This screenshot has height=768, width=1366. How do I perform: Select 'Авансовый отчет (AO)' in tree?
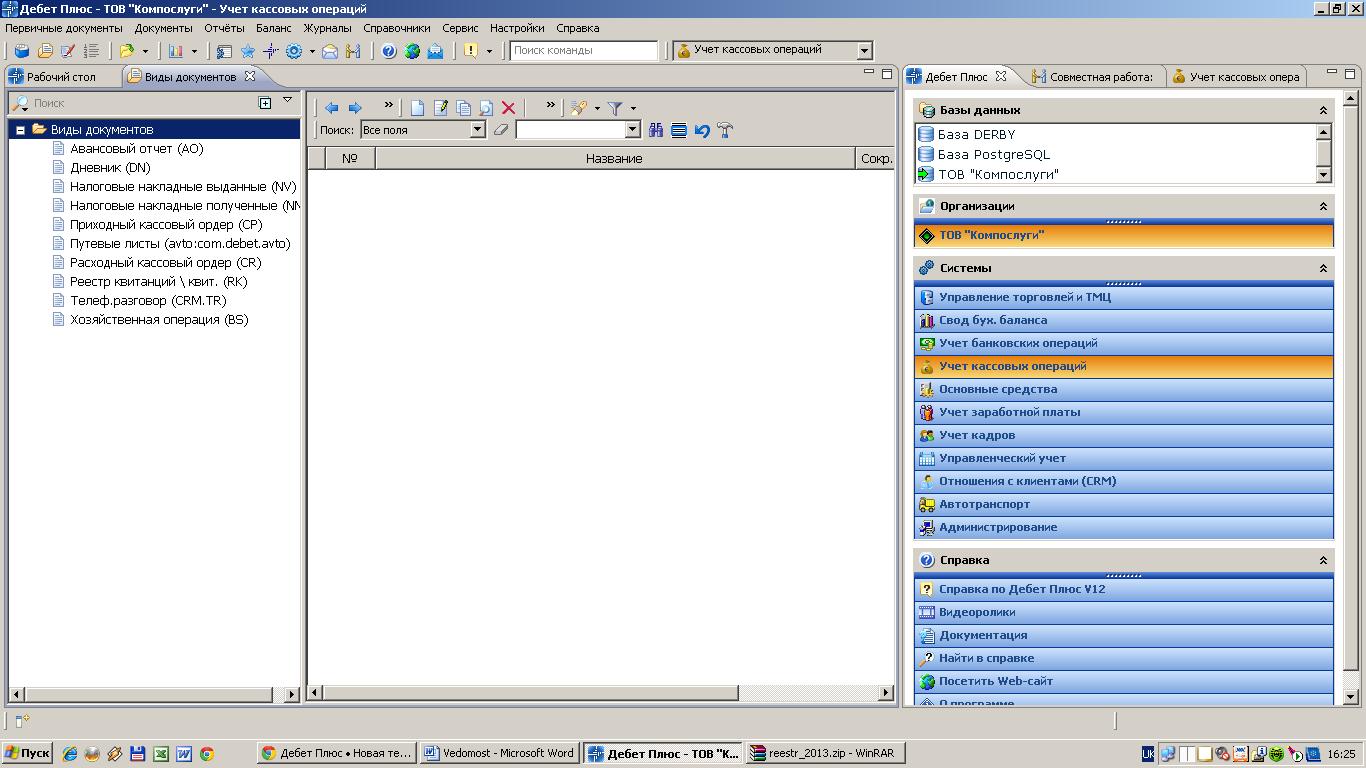136,148
